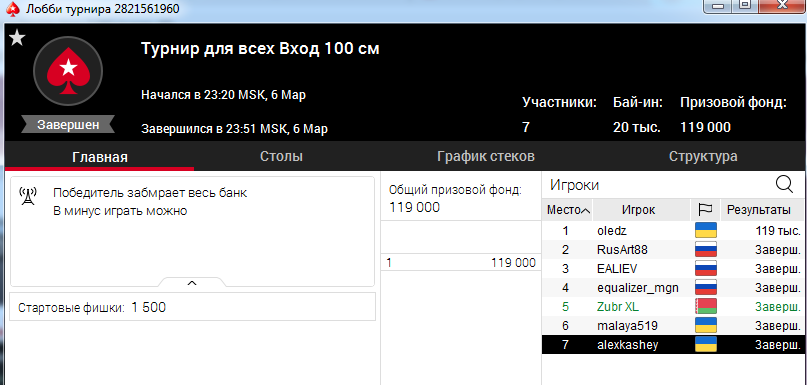Image resolution: width=807 pixels, height=385 pixels.
Task: Open the График стеков tab
Action: tap(486, 156)
